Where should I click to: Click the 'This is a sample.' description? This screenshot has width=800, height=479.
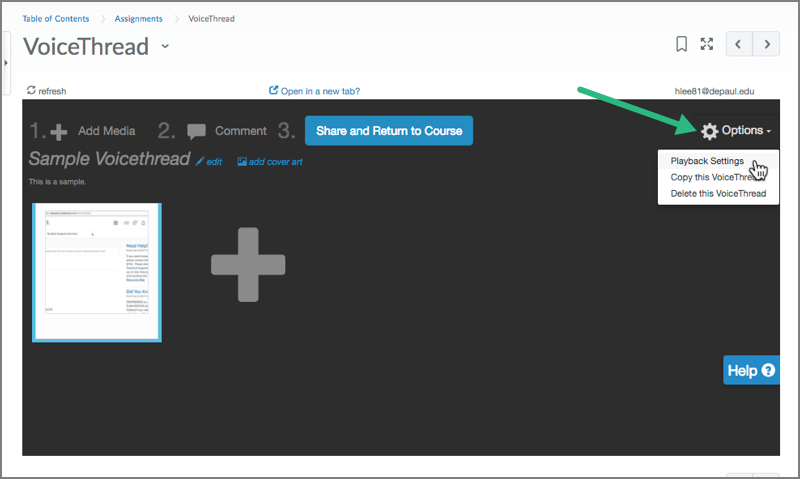pos(57,182)
